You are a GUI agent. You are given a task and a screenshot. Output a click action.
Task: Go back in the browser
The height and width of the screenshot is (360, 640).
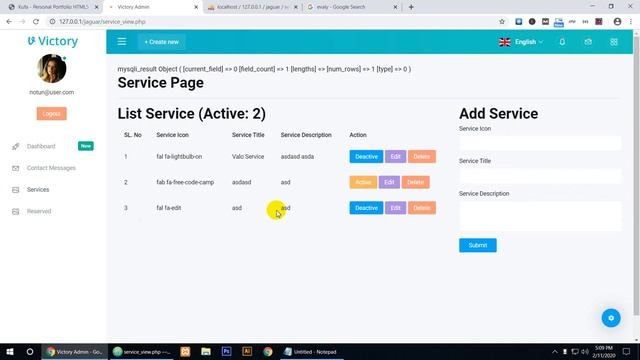tap(9, 22)
